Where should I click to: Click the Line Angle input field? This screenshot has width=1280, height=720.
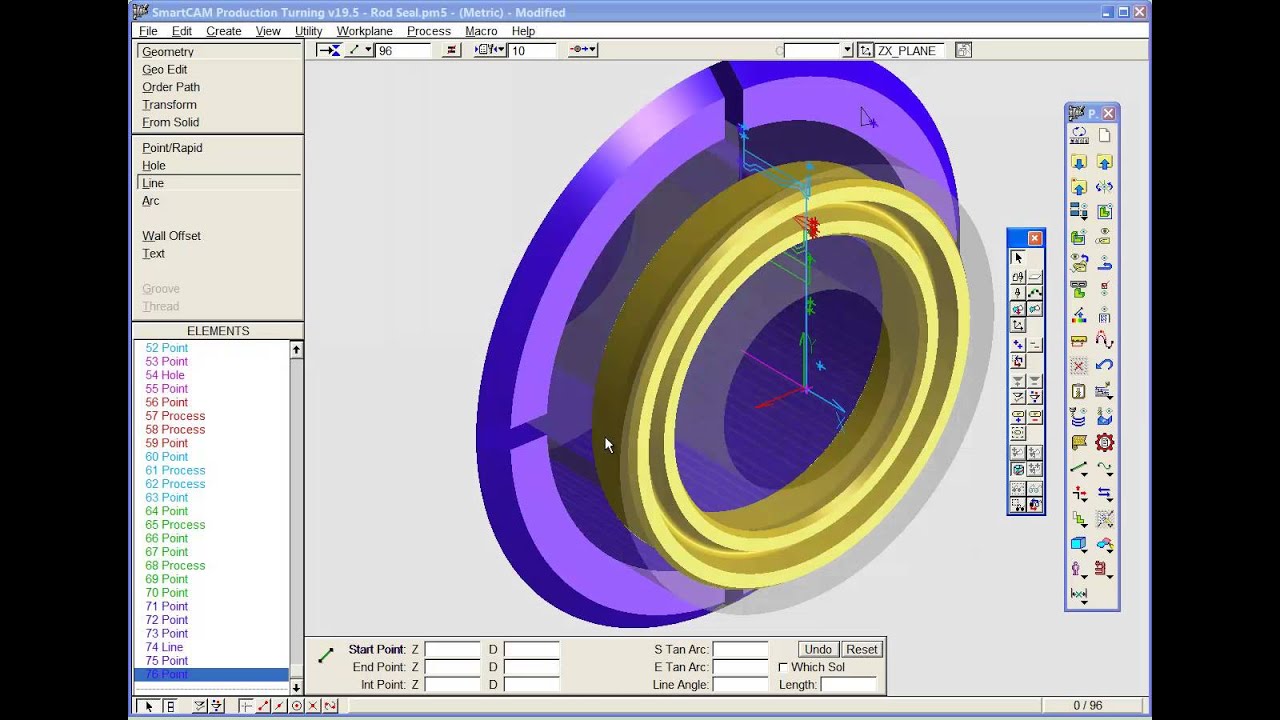point(740,685)
